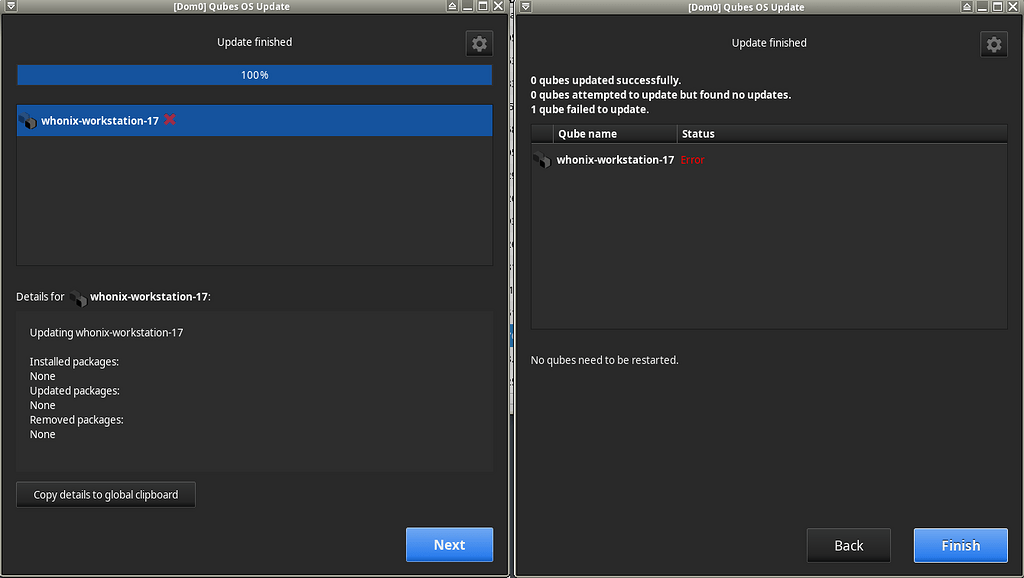The width and height of the screenshot is (1024, 578).
Task: Shade right window using roll-up icon
Action: point(967,7)
